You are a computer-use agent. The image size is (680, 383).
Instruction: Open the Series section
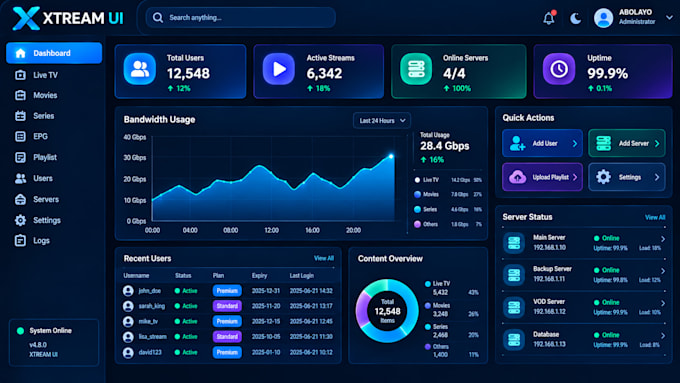[43, 116]
